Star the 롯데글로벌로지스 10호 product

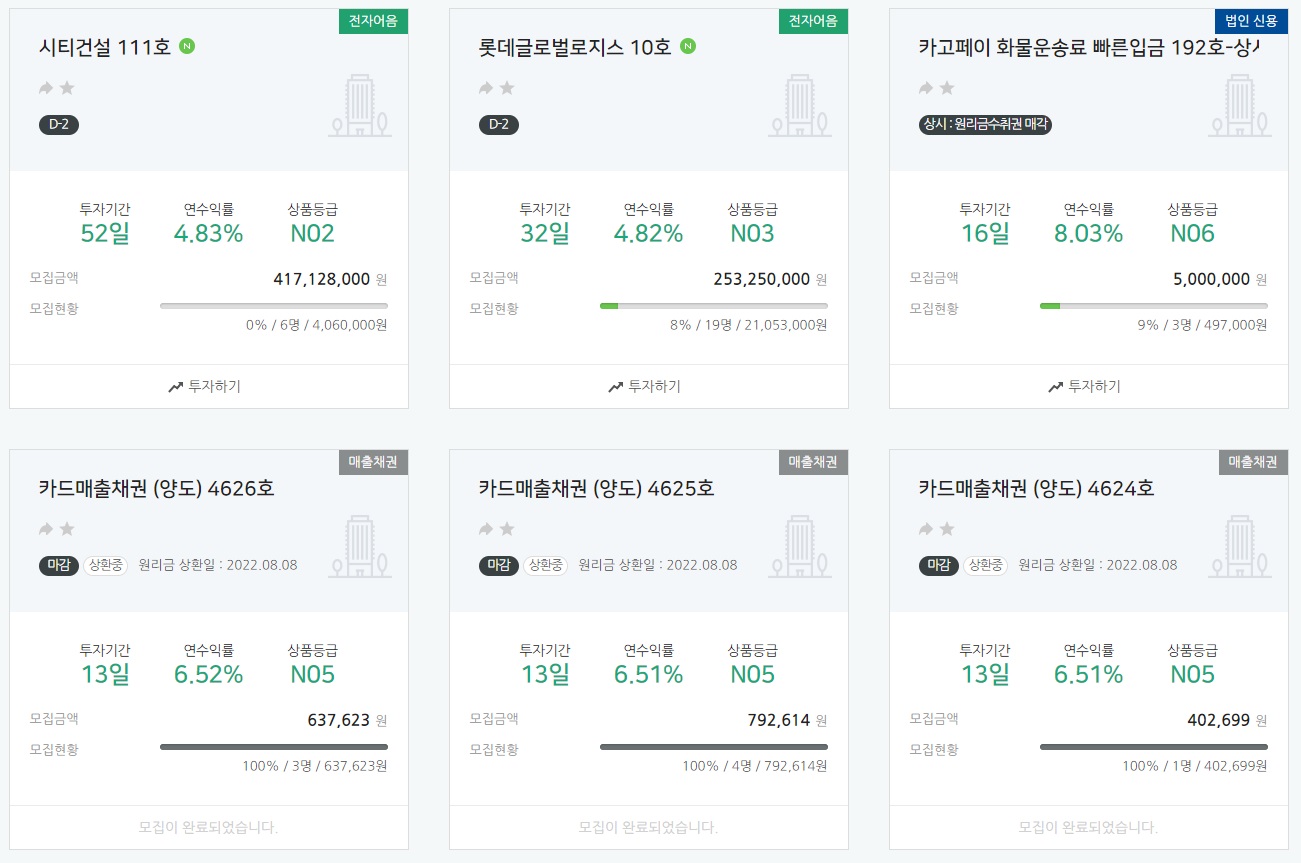[x=507, y=88]
